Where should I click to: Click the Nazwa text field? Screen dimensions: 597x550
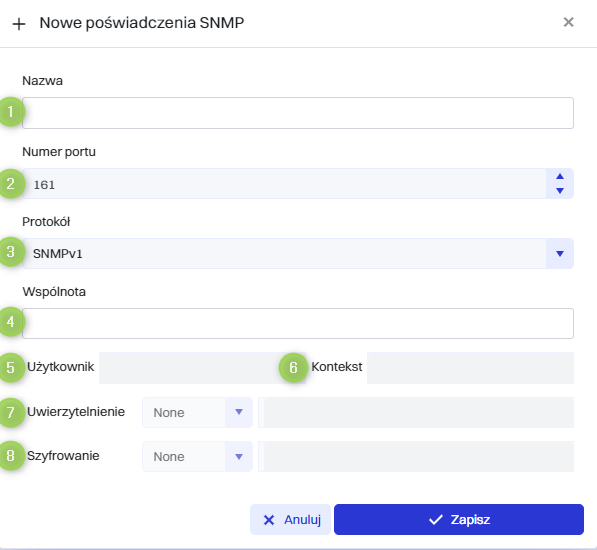(298, 113)
